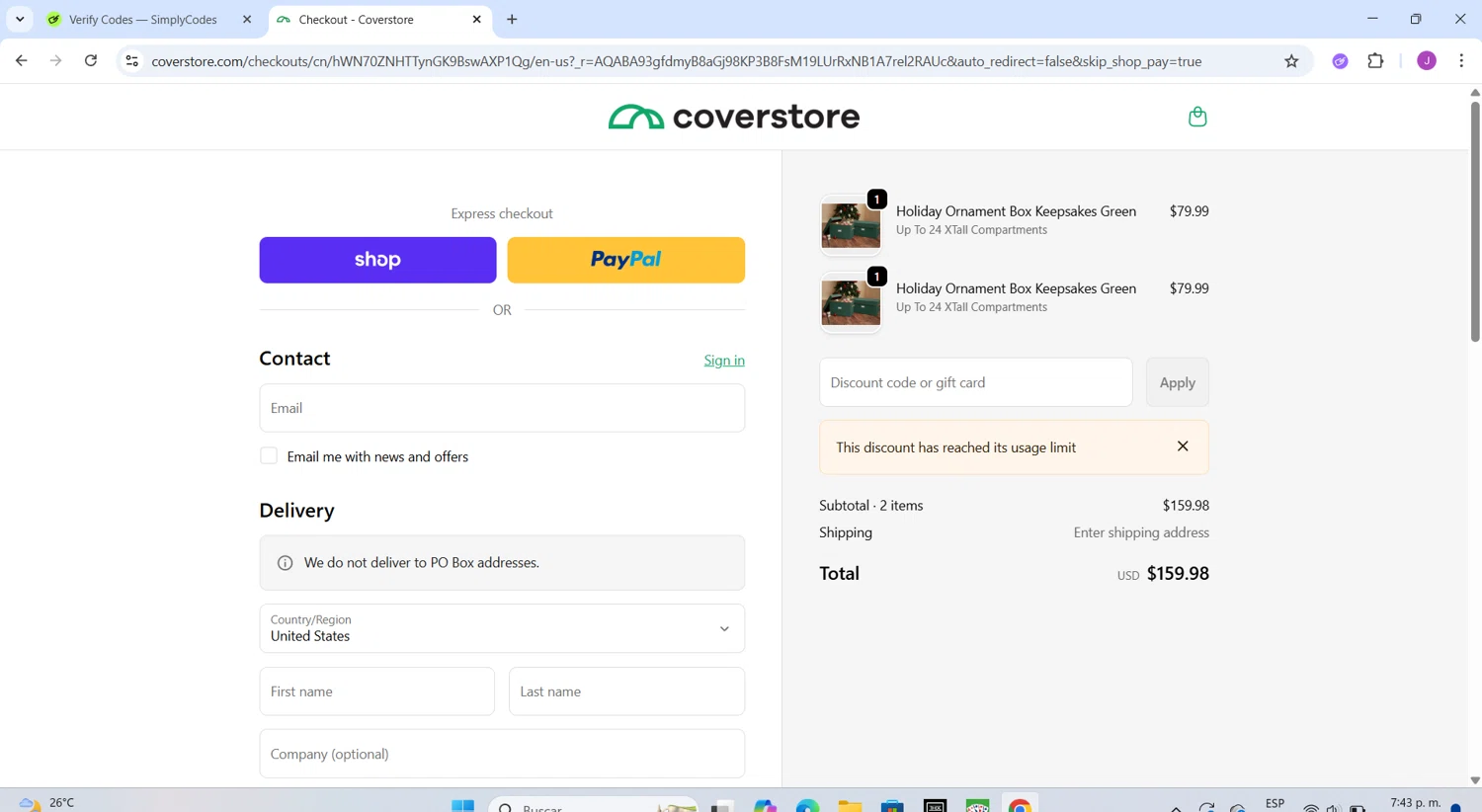Open Chrome from the taskbar

(1020, 806)
